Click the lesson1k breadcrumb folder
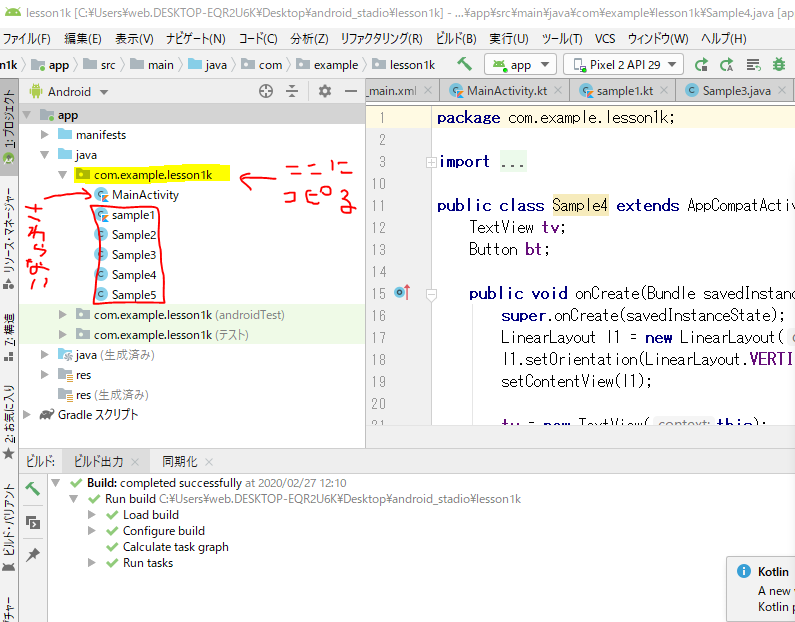The image size is (795, 622). pyautogui.click(x=404, y=65)
